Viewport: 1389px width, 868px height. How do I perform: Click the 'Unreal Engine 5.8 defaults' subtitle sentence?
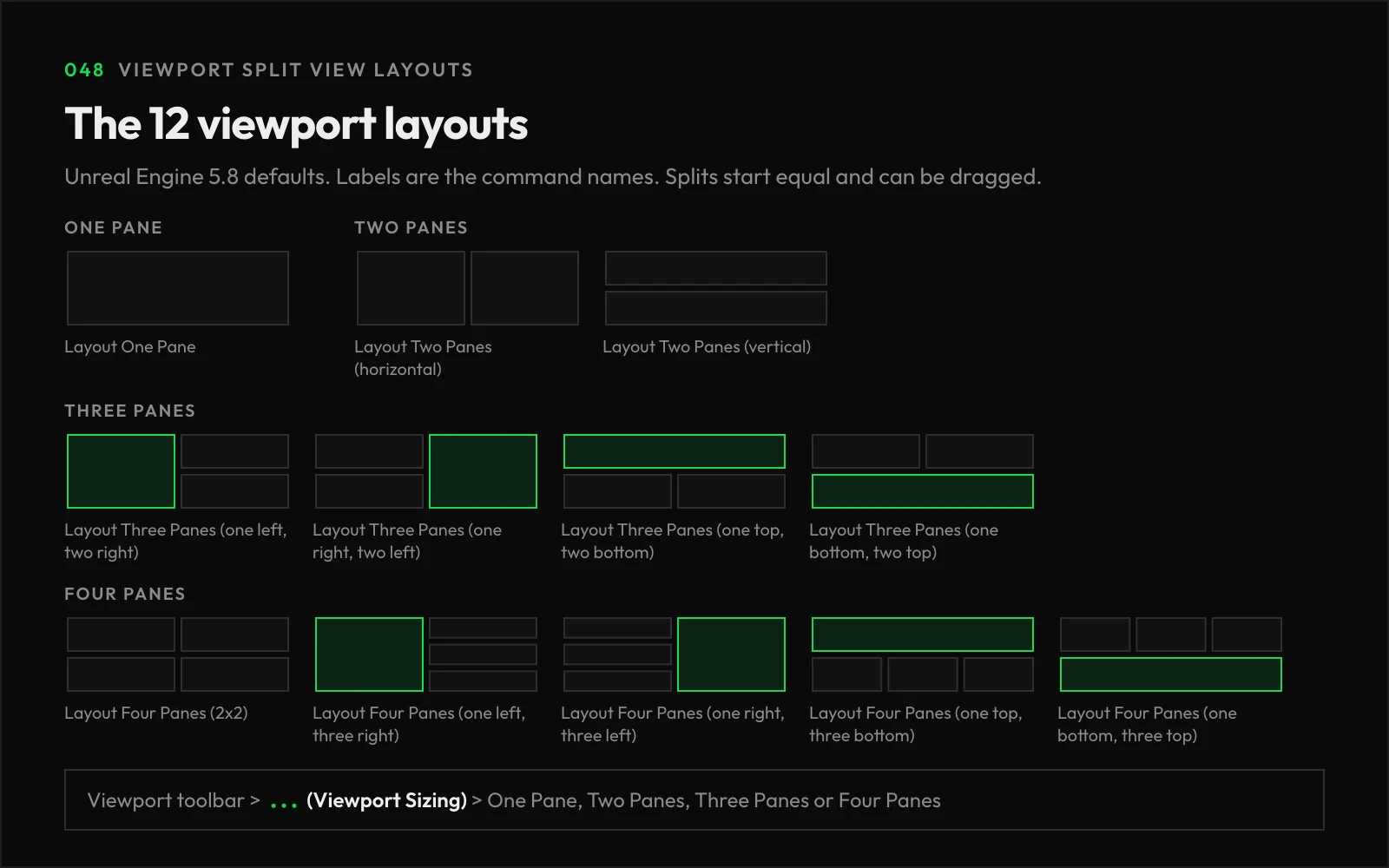point(197,176)
